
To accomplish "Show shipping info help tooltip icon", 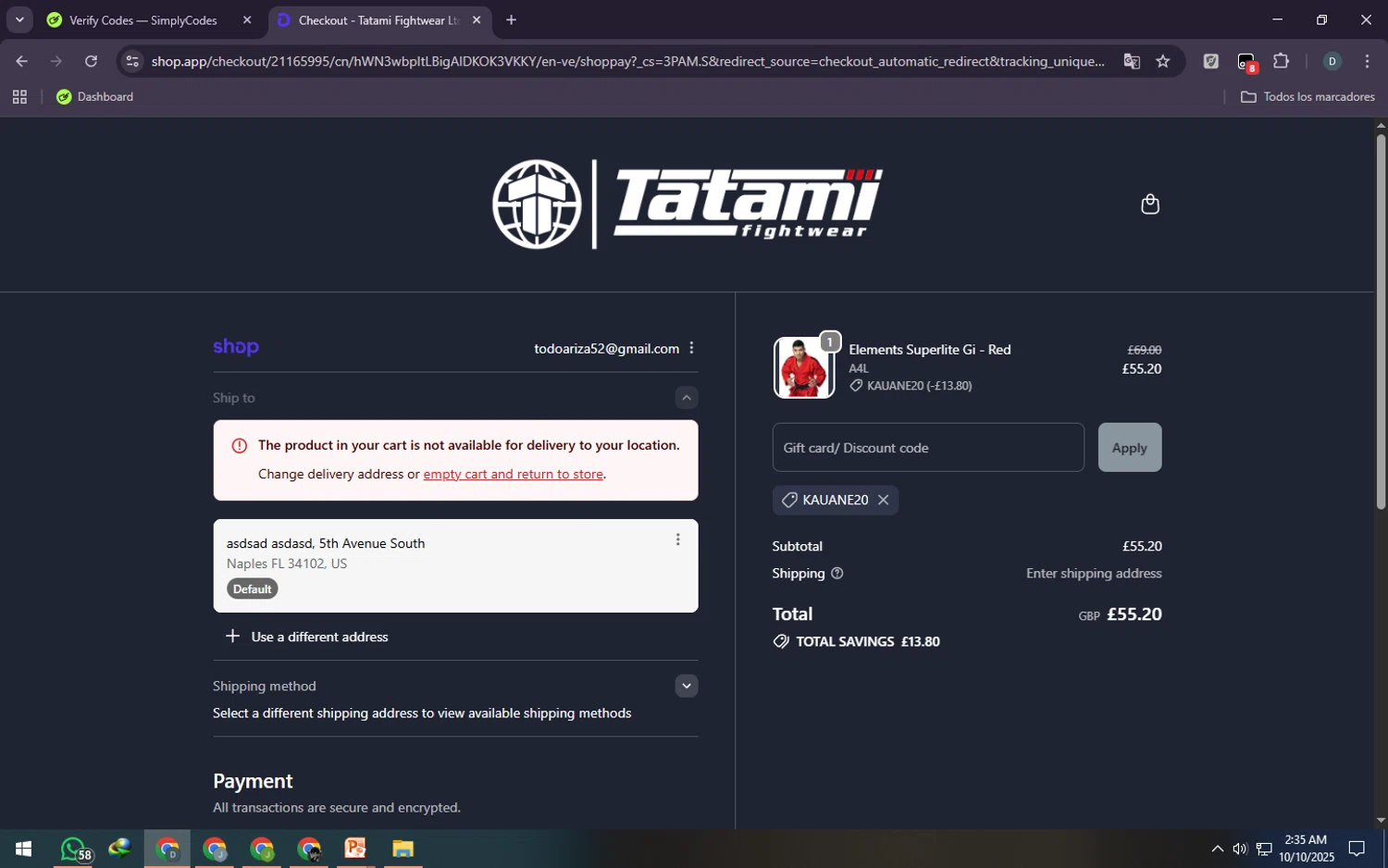I will (837, 574).
